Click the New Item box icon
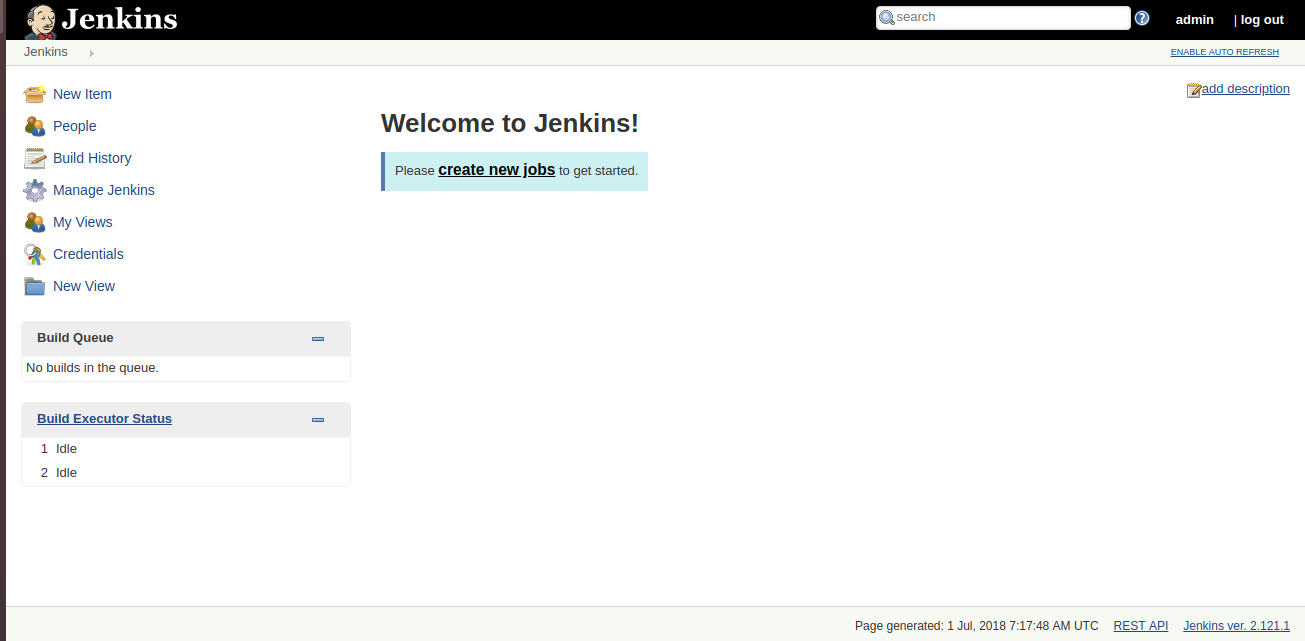Image resolution: width=1305 pixels, height=641 pixels. [x=35, y=94]
